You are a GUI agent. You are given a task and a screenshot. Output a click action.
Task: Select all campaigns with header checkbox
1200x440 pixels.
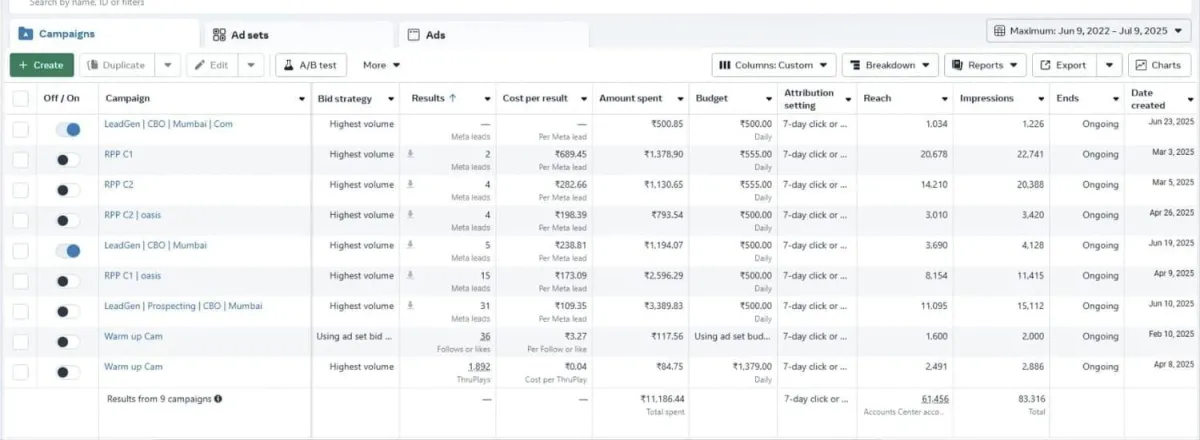click(x=20, y=99)
